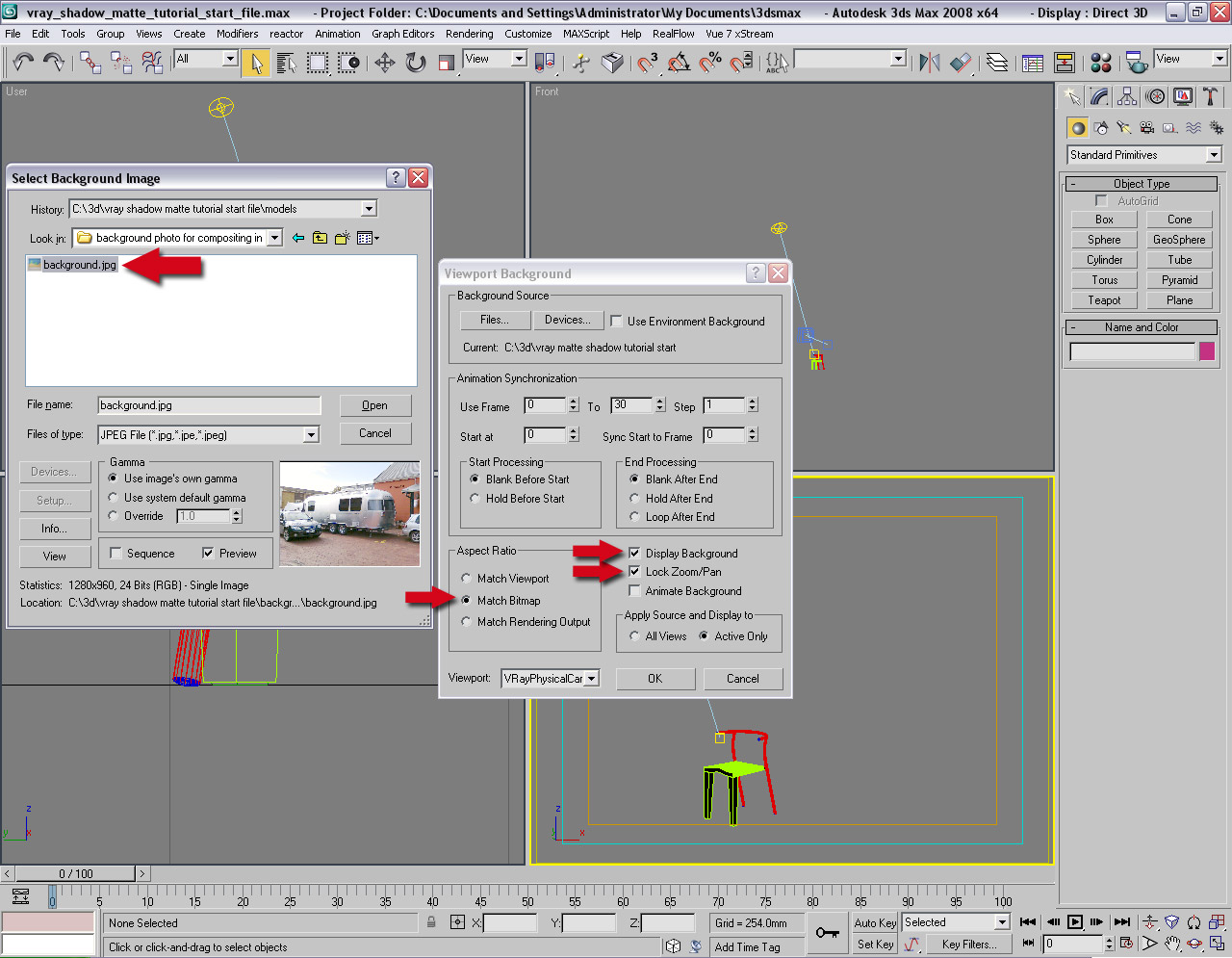
Task: Open the Vue 7 xStream menu
Action: click(x=742, y=34)
